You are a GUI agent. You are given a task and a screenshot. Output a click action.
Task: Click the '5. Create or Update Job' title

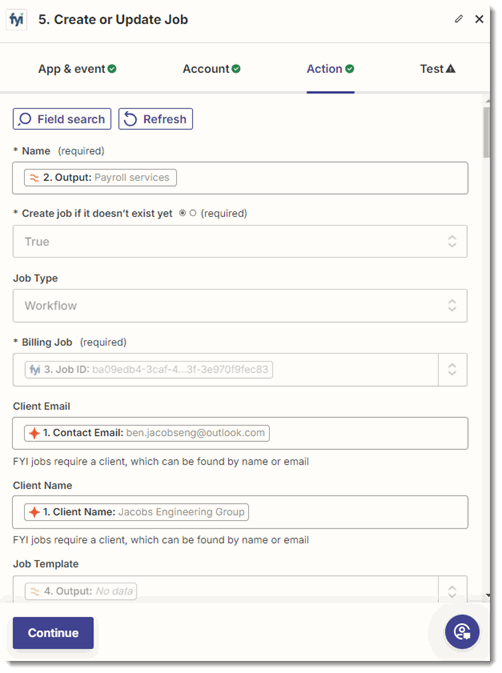coord(113,20)
